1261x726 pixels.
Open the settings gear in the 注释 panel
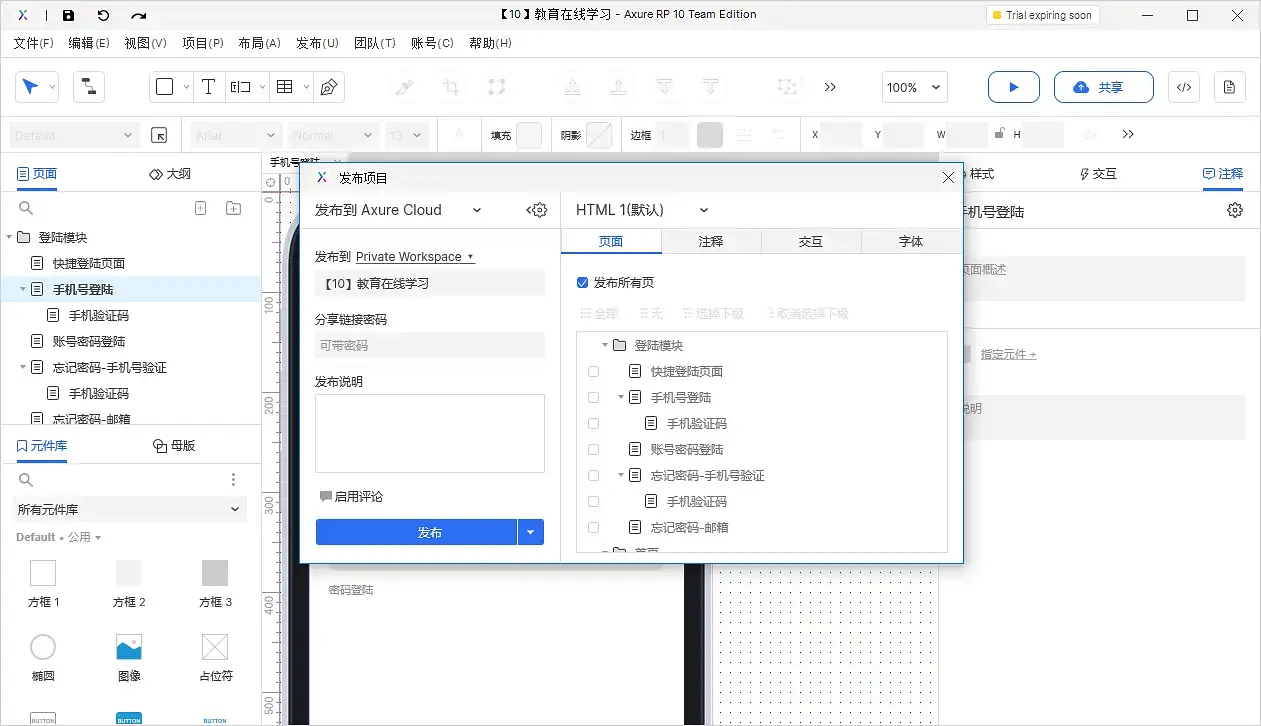[1234, 210]
